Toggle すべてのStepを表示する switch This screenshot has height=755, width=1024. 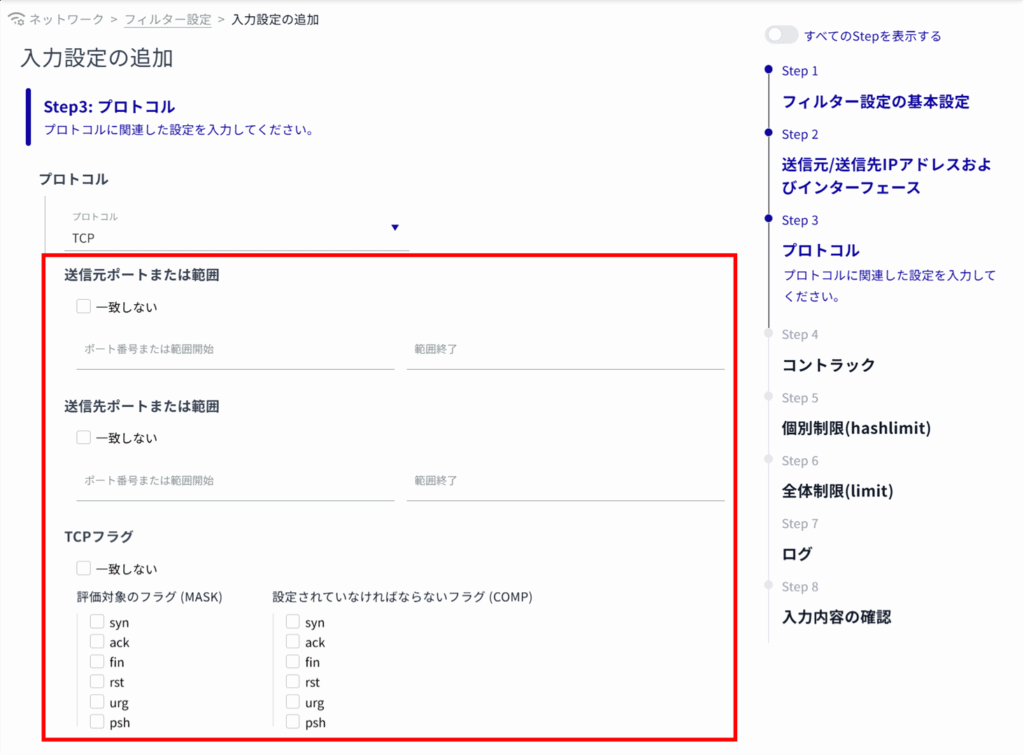click(781, 35)
